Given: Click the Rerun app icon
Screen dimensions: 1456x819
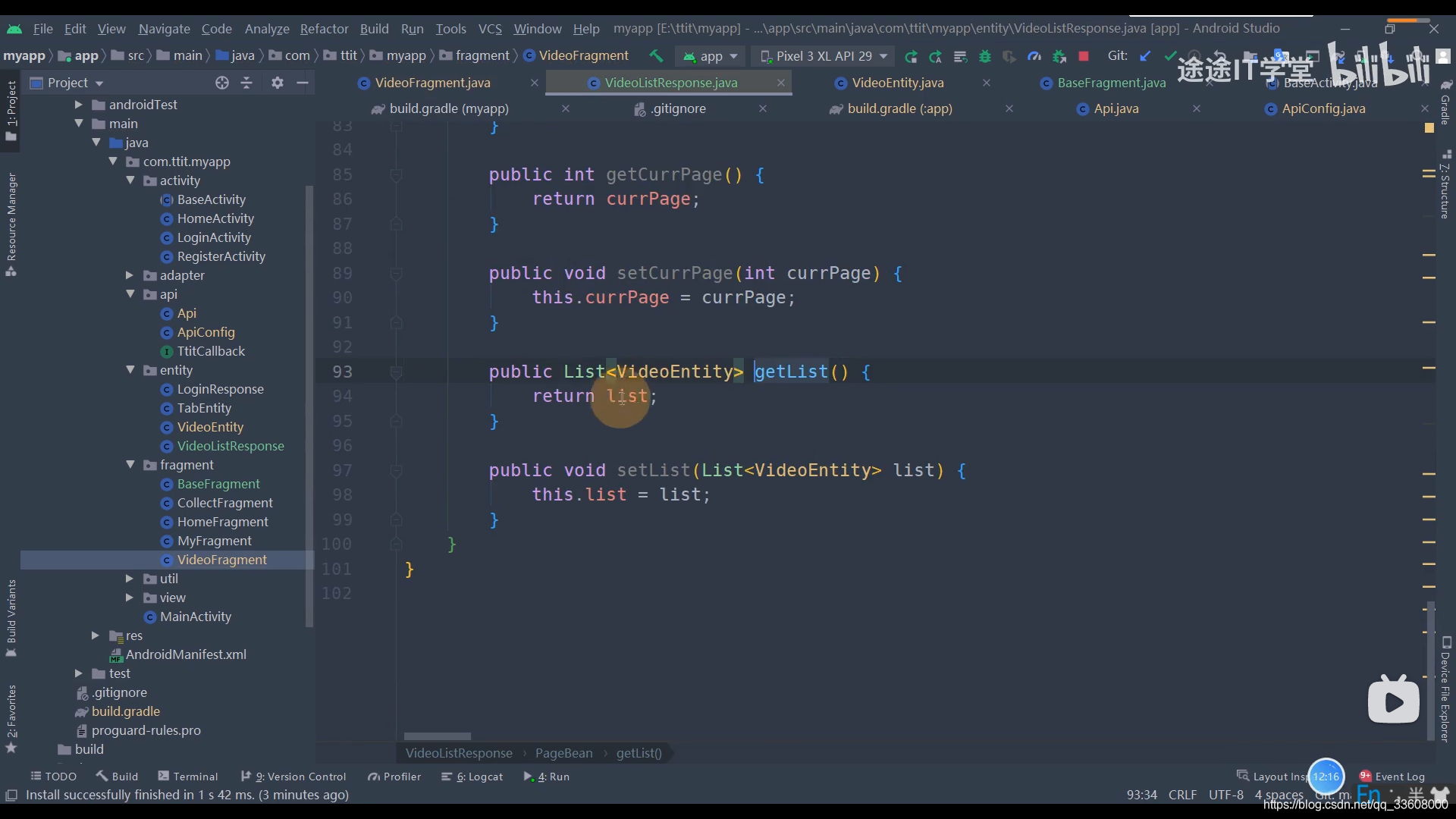Looking at the screenshot, I should tap(911, 56).
